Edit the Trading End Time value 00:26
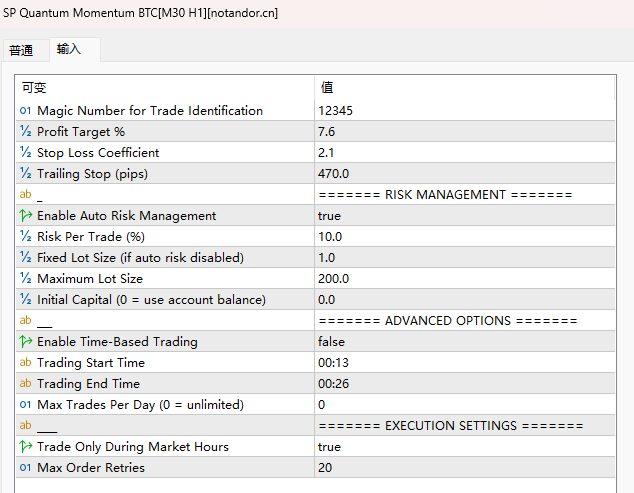The height and width of the screenshot is (493, 634). click(465, 383)
